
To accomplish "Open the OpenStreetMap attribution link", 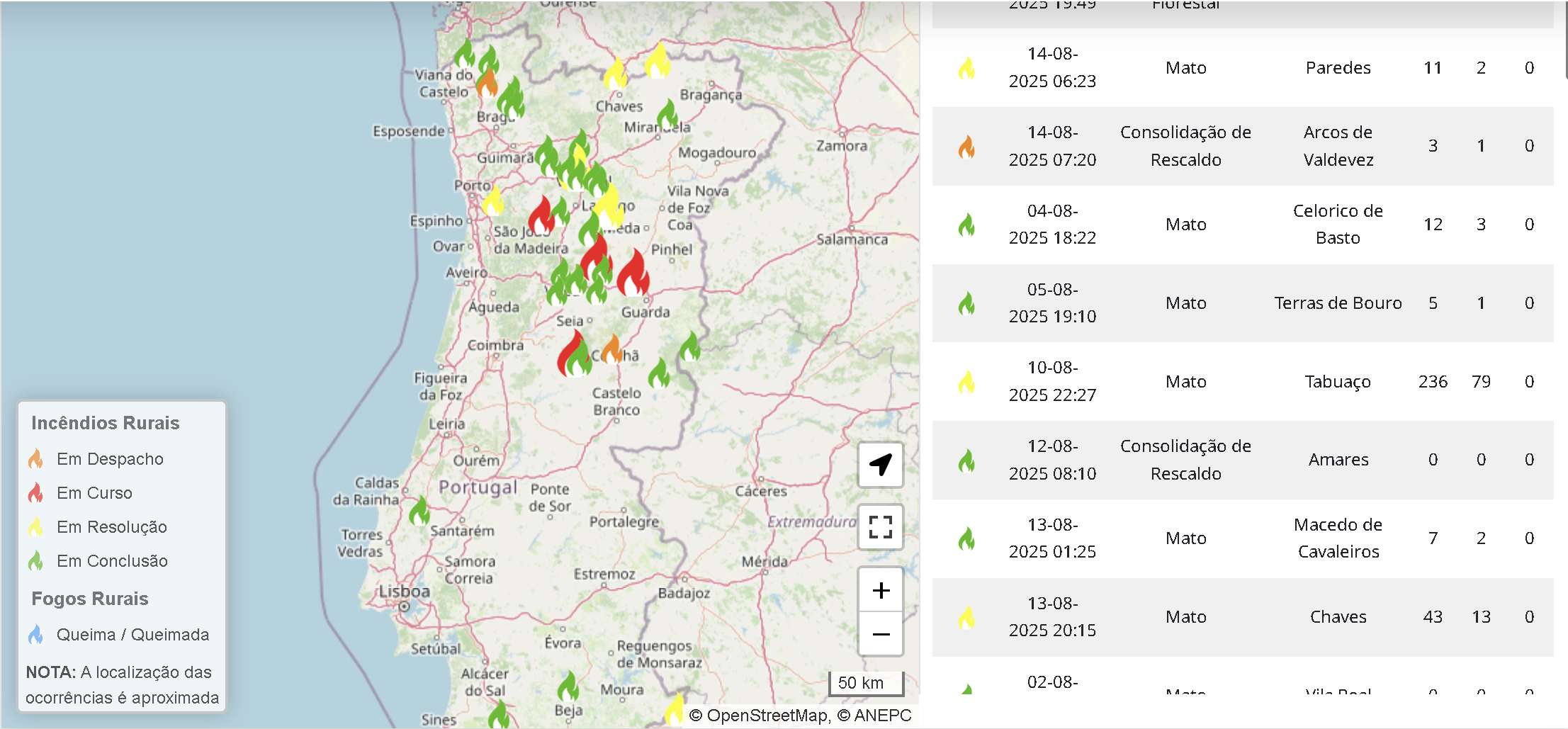I will pyautogui.click(x=767, y=716).
